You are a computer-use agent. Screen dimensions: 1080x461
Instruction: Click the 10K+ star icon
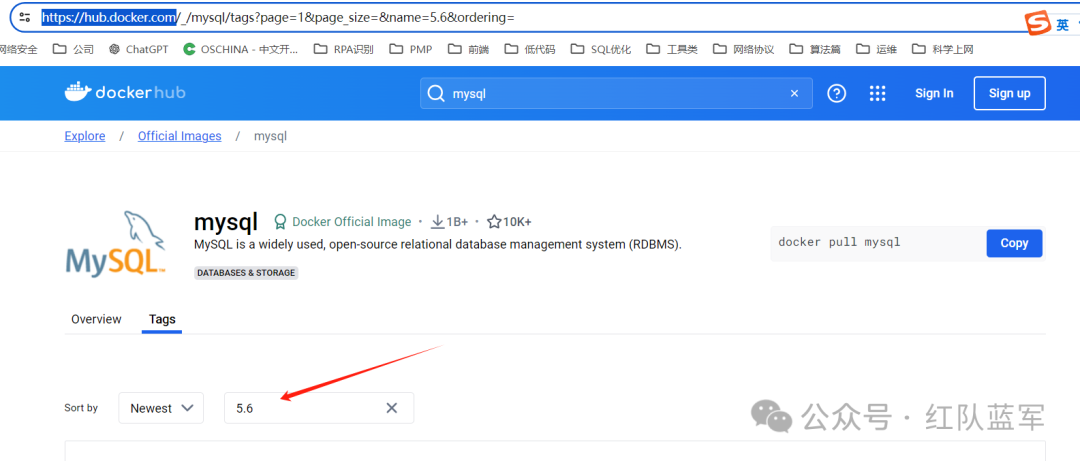pos(494,222)
